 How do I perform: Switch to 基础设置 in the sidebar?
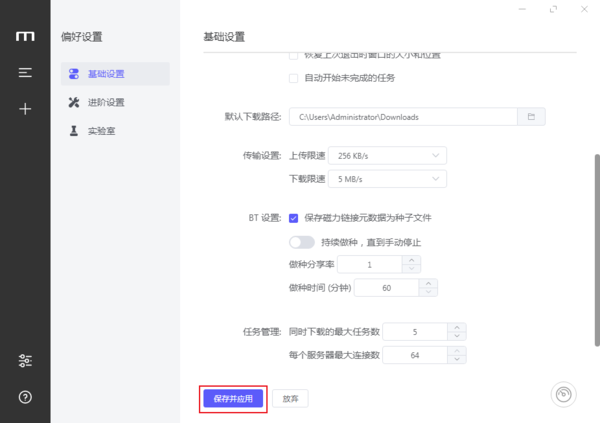(x=105, y=74)
